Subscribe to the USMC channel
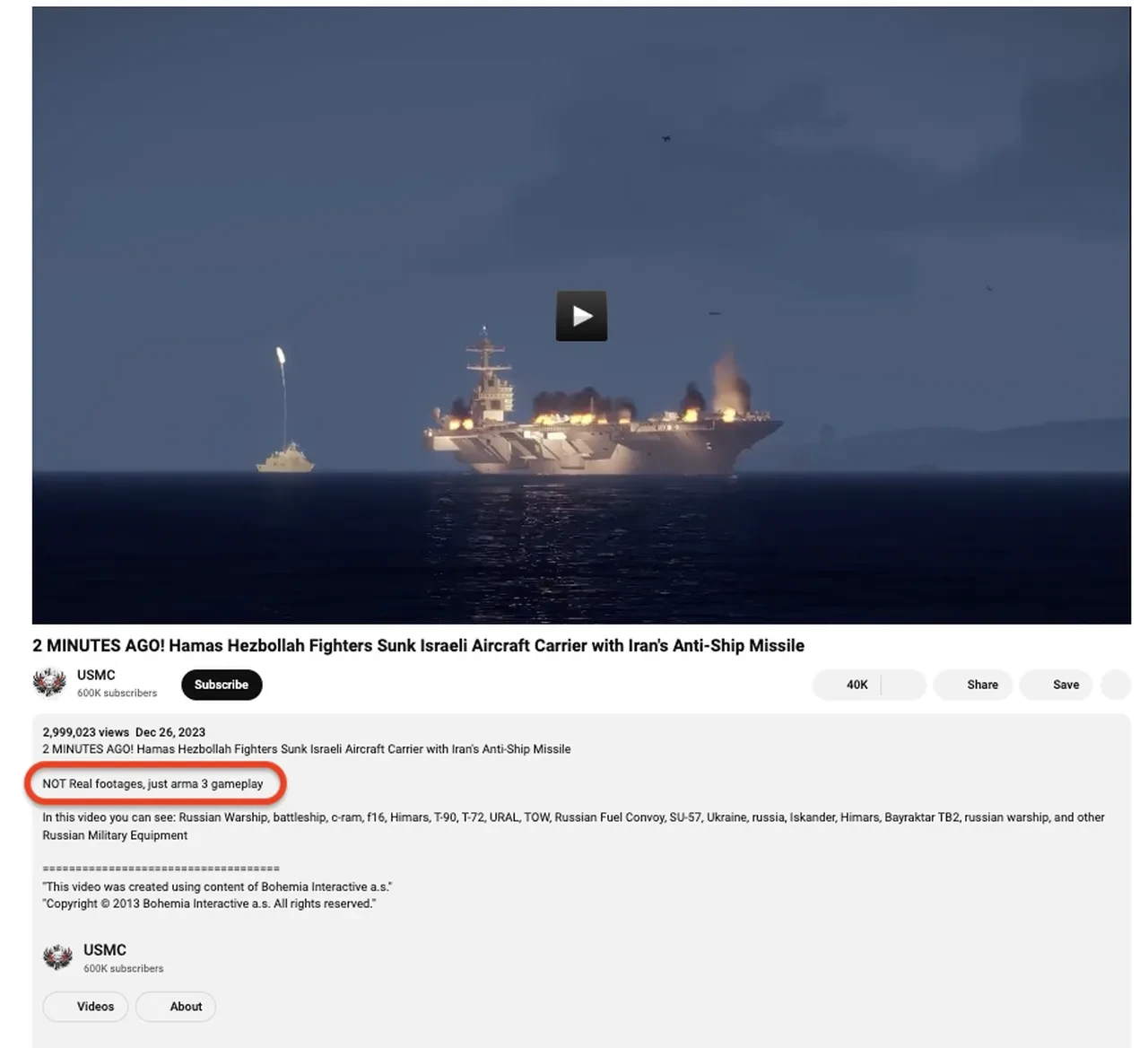1148x1048 pixels. click(x=222, y=685)
